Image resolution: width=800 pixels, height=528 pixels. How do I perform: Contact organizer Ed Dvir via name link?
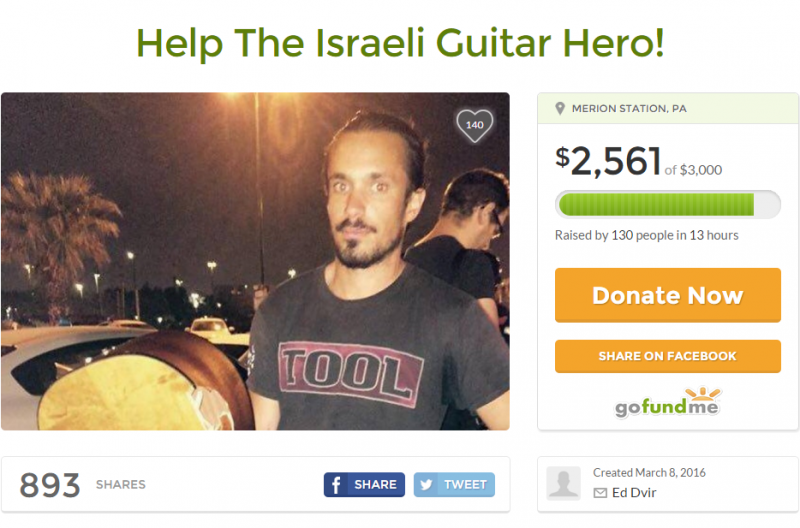pos(634,493)
